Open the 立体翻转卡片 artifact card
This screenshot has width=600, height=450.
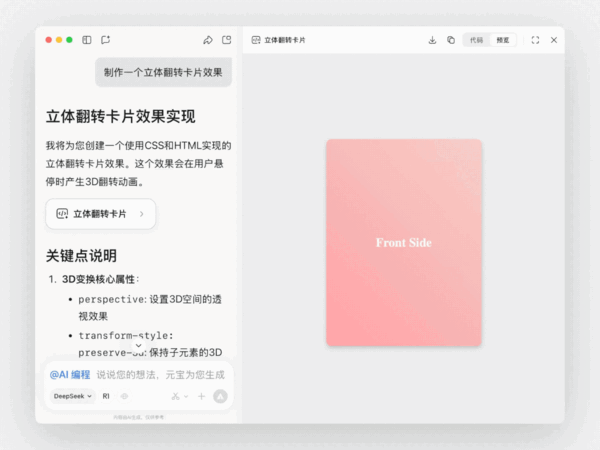click(100, 214)
